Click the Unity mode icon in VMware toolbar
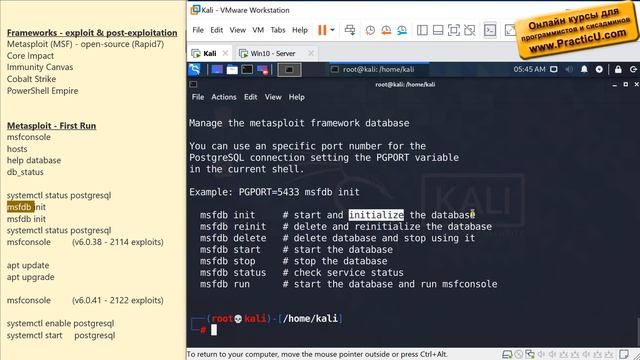This screenshot has height=360, width=640. click(469, 30)
